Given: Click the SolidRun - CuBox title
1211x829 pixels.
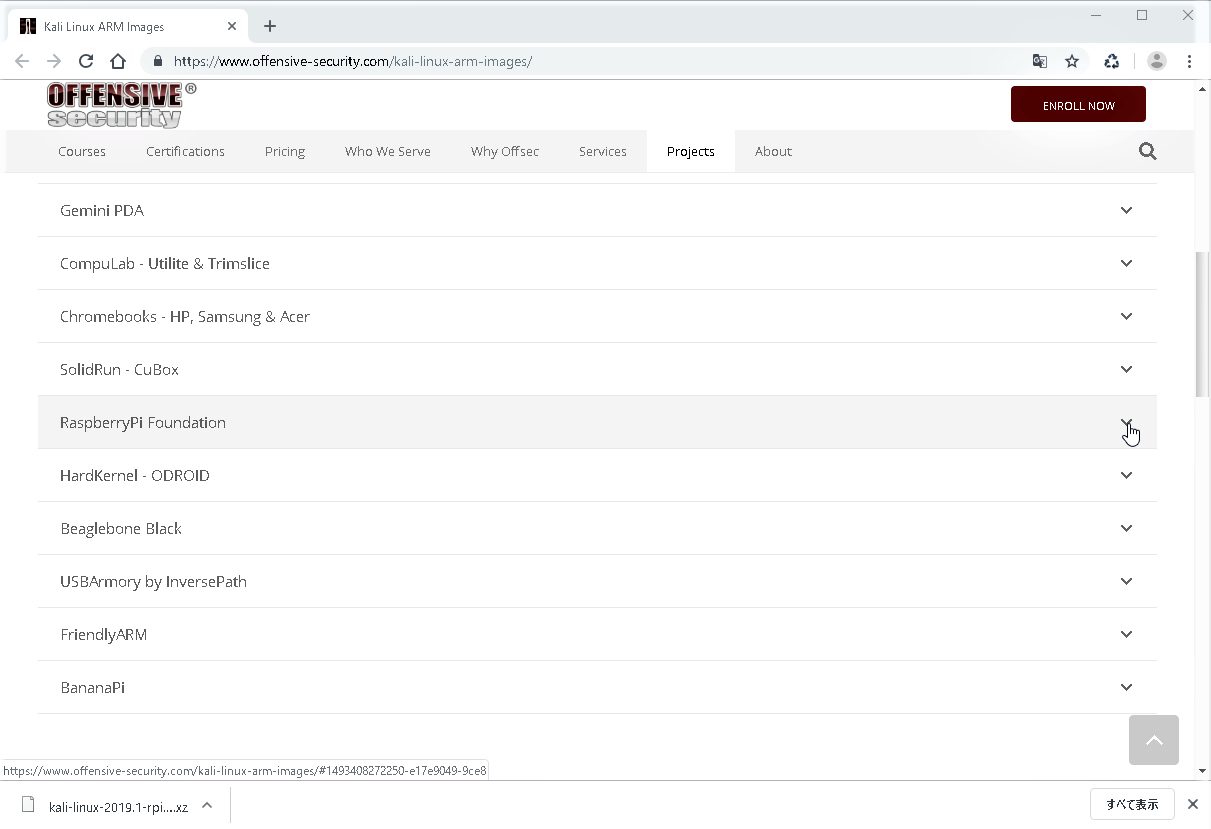Looking at the screenshot, I should coord(119,369).
